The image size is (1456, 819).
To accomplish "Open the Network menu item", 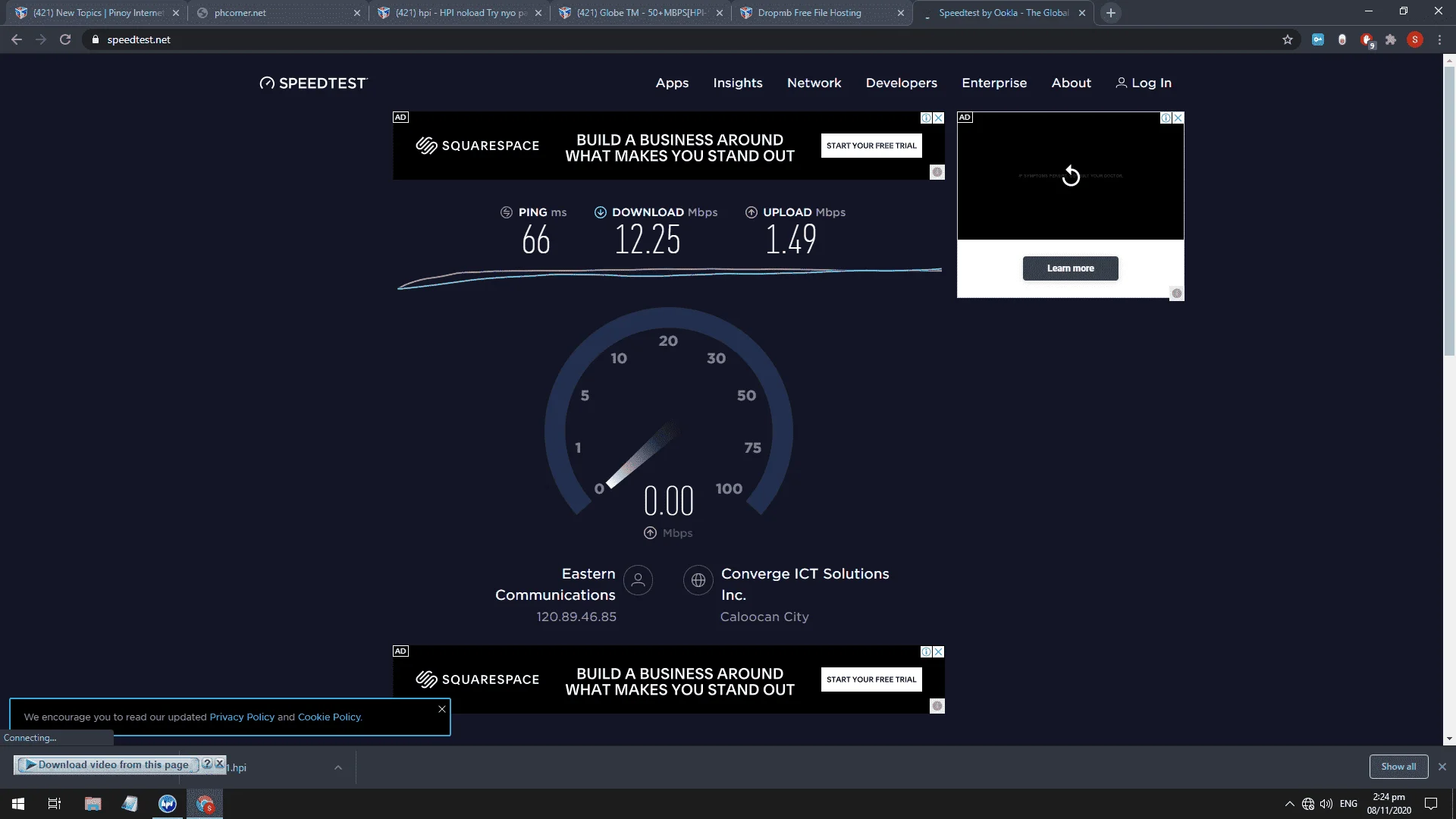I will (x=814, y=83).
